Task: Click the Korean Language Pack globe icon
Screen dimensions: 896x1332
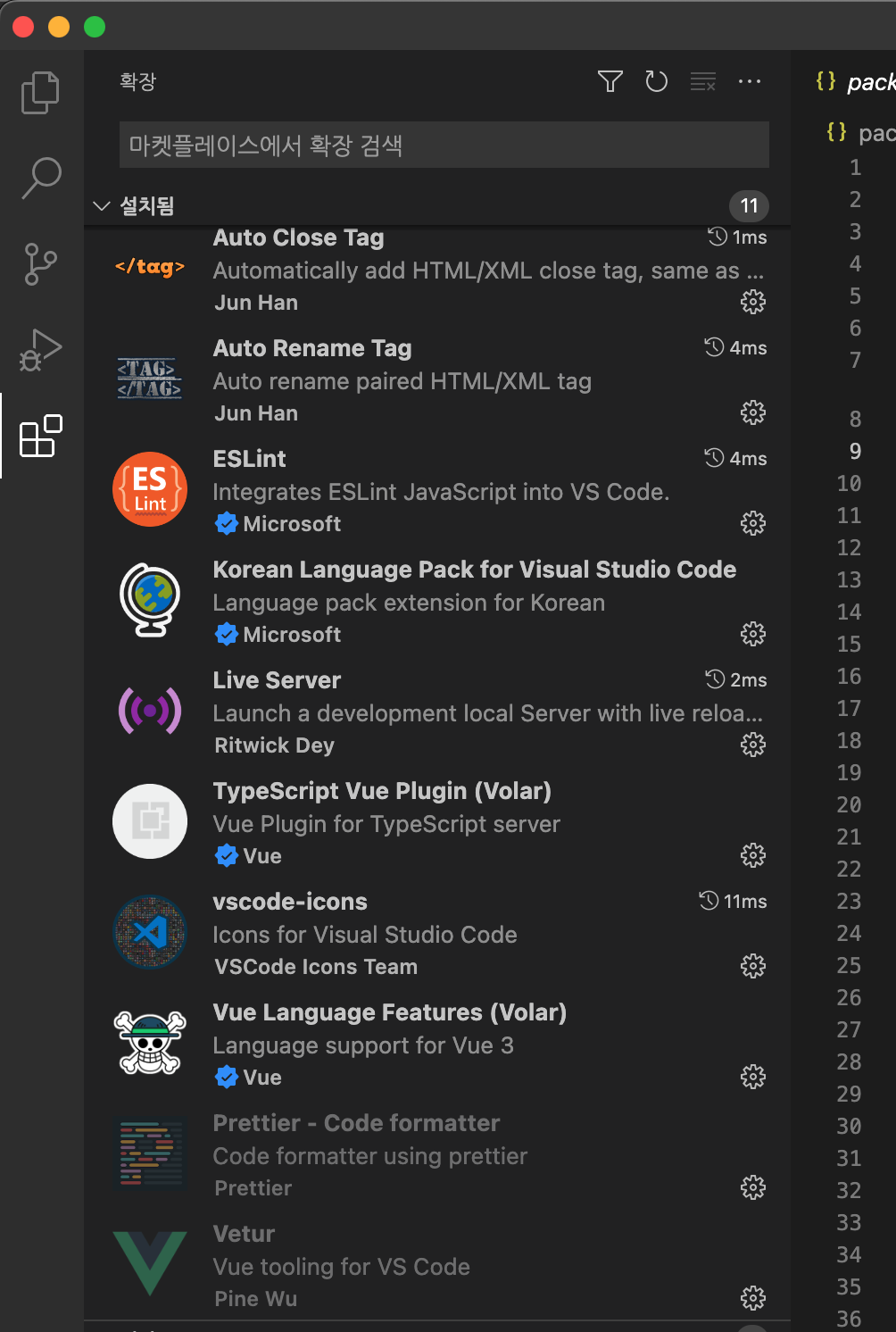Action: pyautogui.click(x=150, y=600)
